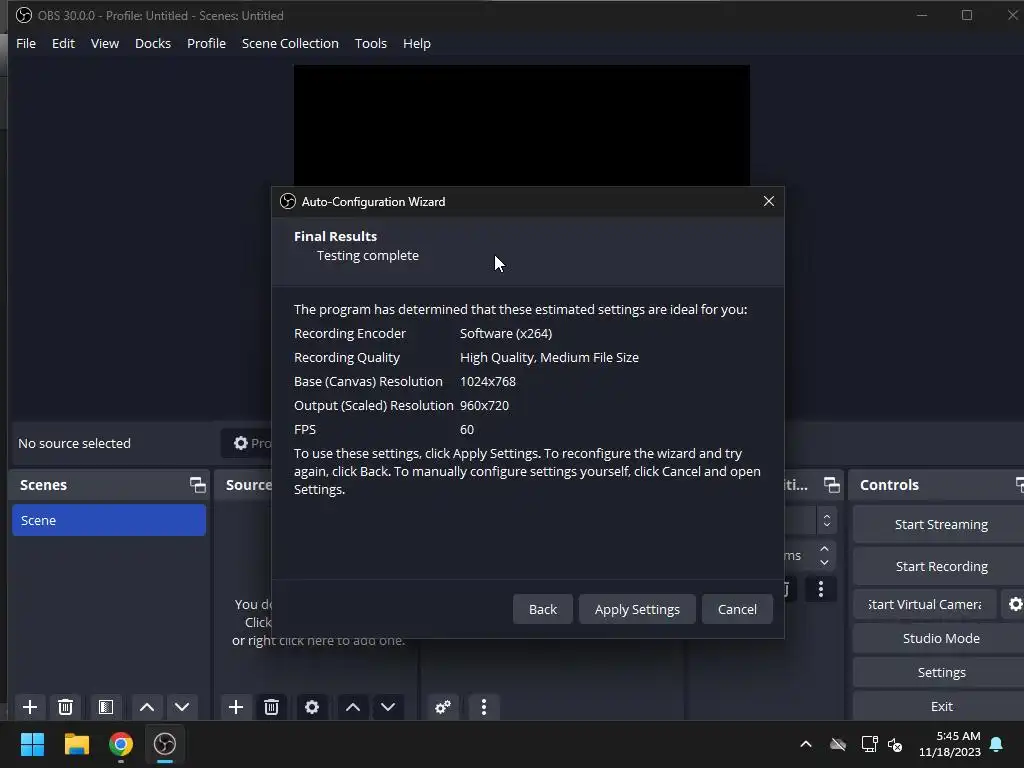Open the Tools menu
The height and width of the screenshot is (768, 1024).
(x=370, y=43)
